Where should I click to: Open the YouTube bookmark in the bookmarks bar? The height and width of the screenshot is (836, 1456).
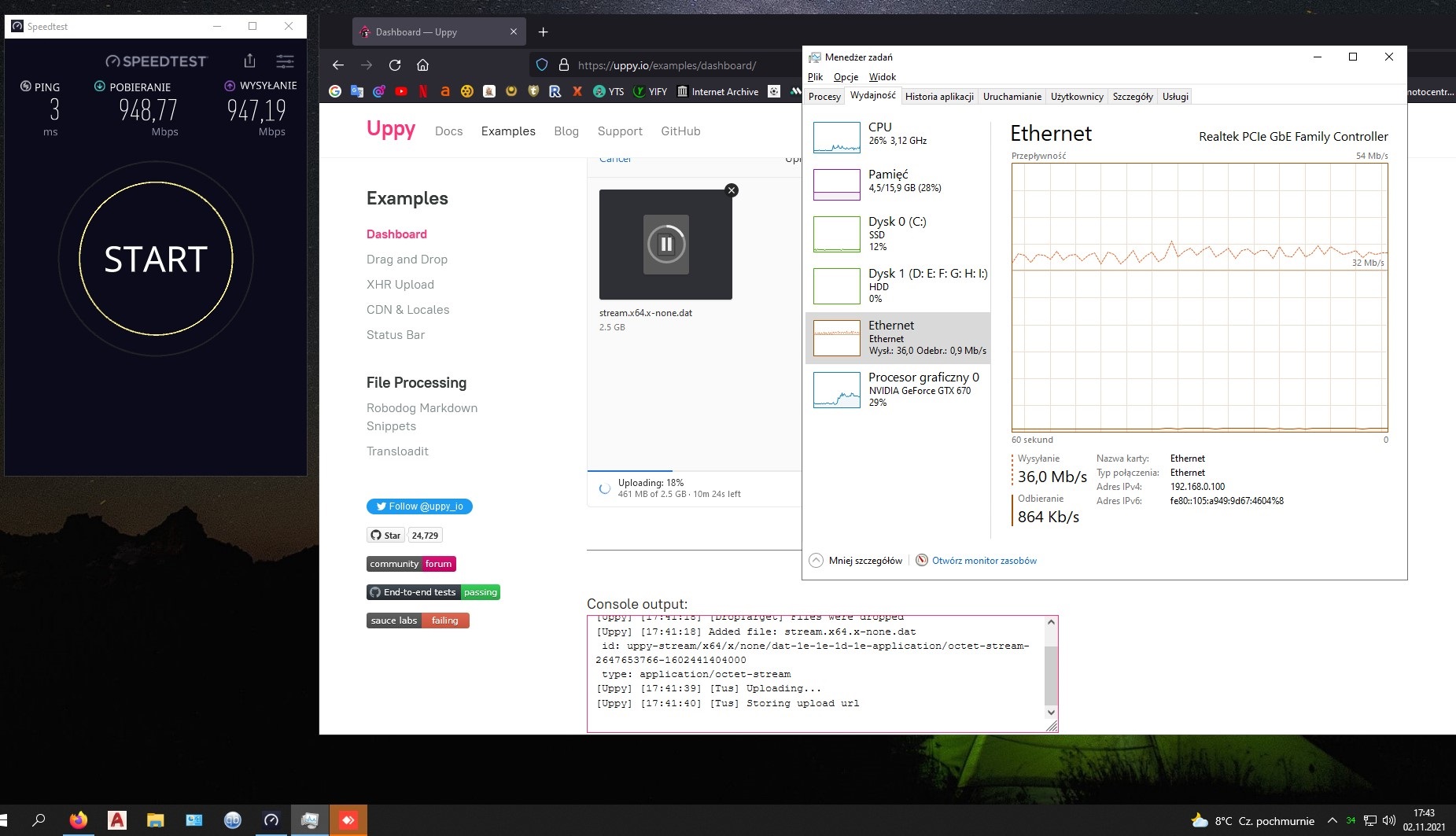401,91
